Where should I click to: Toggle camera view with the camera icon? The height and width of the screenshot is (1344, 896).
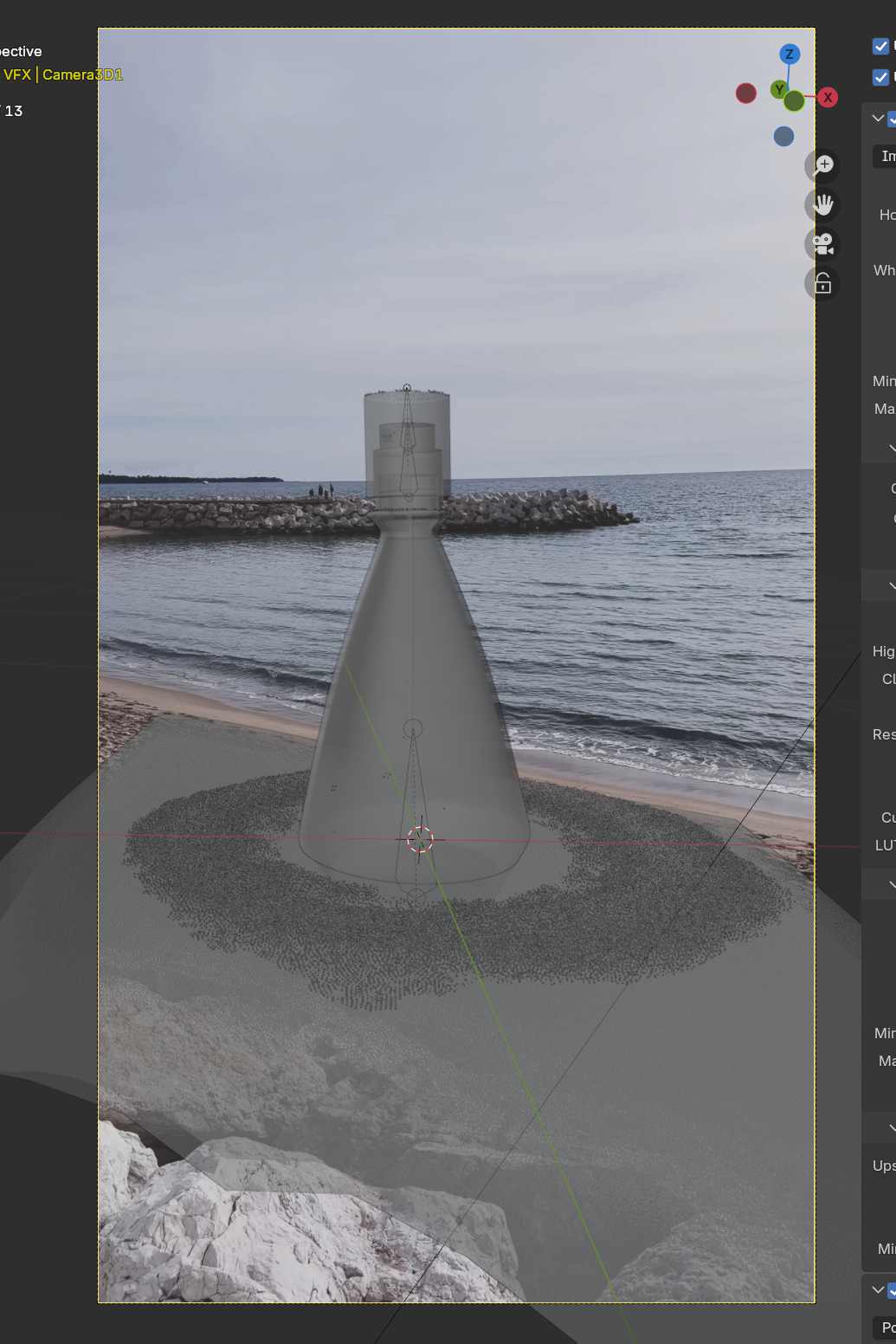822,244
